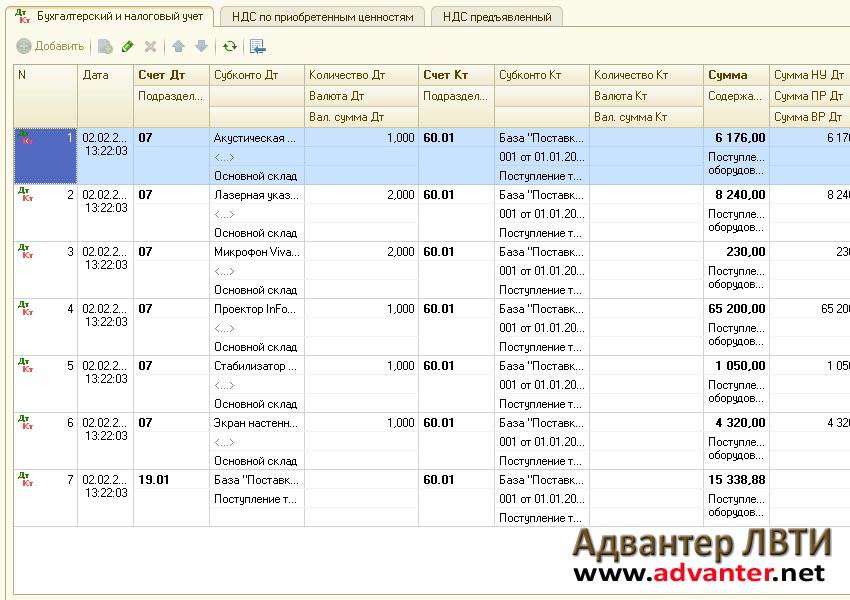Screen dimensions: 850x600
Task: Click the Субконто Дт column header
Action: (257, 75)
